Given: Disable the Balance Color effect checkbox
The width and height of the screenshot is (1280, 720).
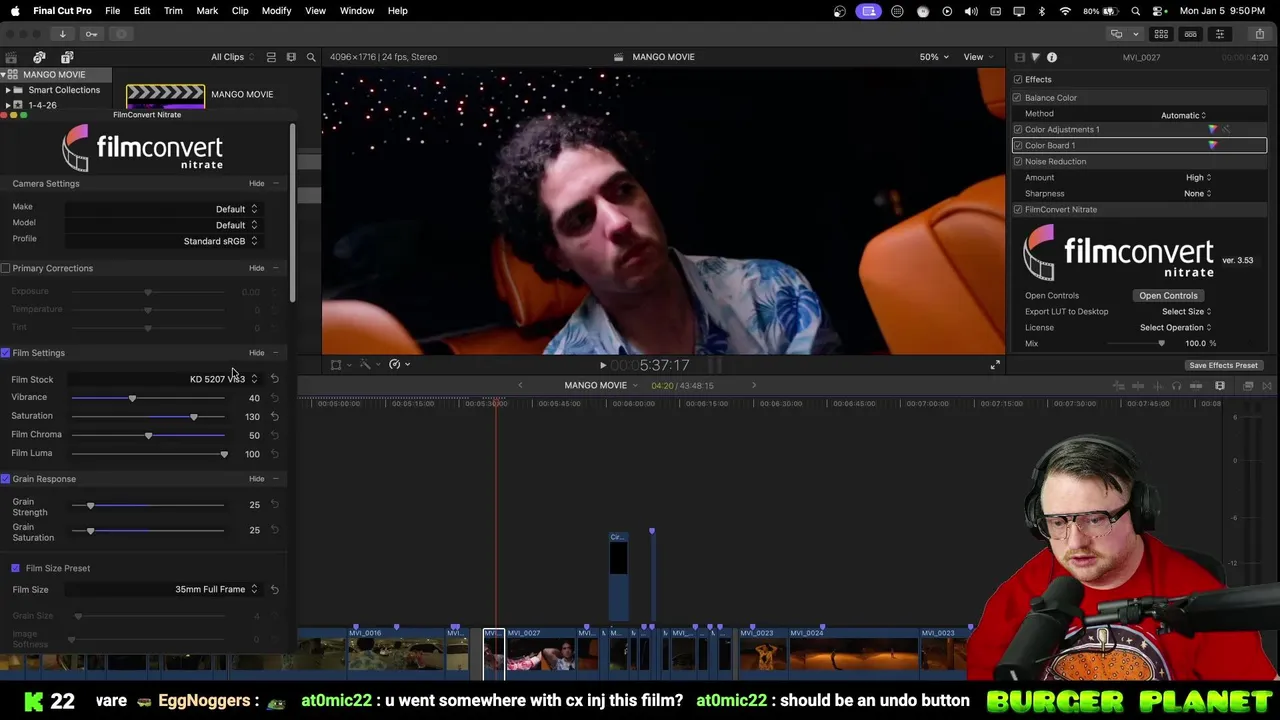Looking at the screenshot, I should 1017,97.
